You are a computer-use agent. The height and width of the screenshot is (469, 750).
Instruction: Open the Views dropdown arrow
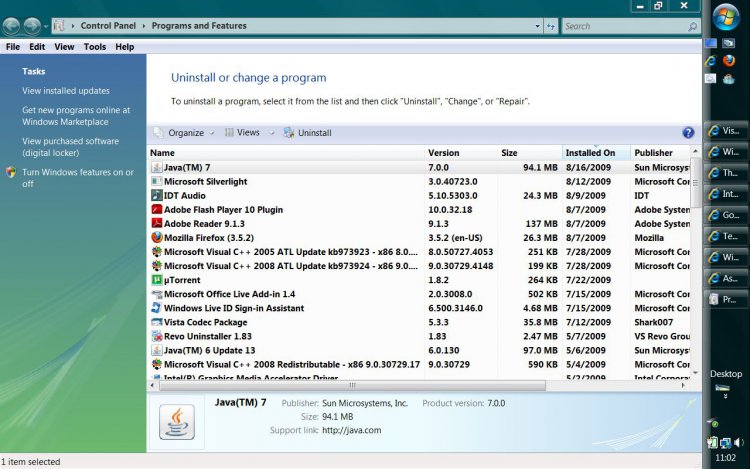pos(271,133)
